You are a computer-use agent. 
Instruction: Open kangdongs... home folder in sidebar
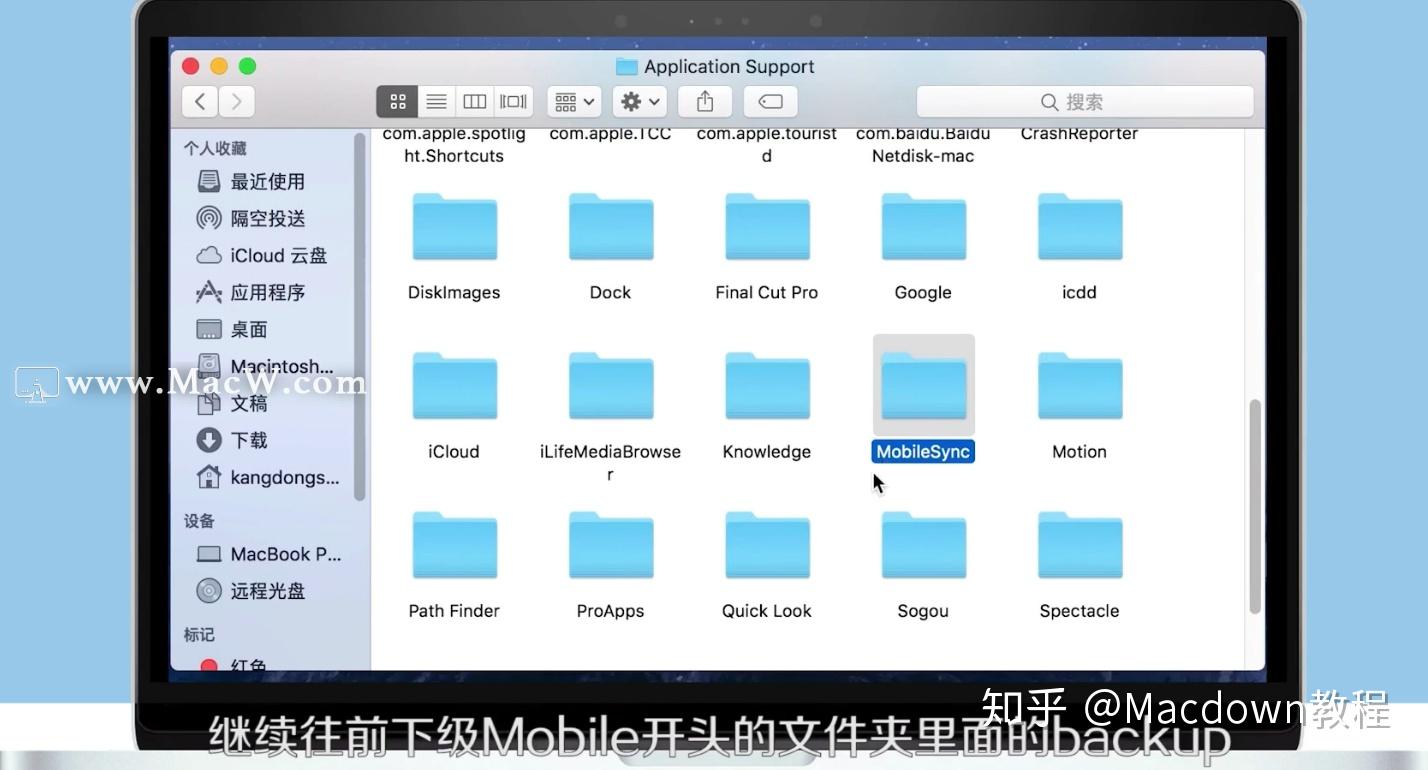pyautogui.click(x=268, y=477)
